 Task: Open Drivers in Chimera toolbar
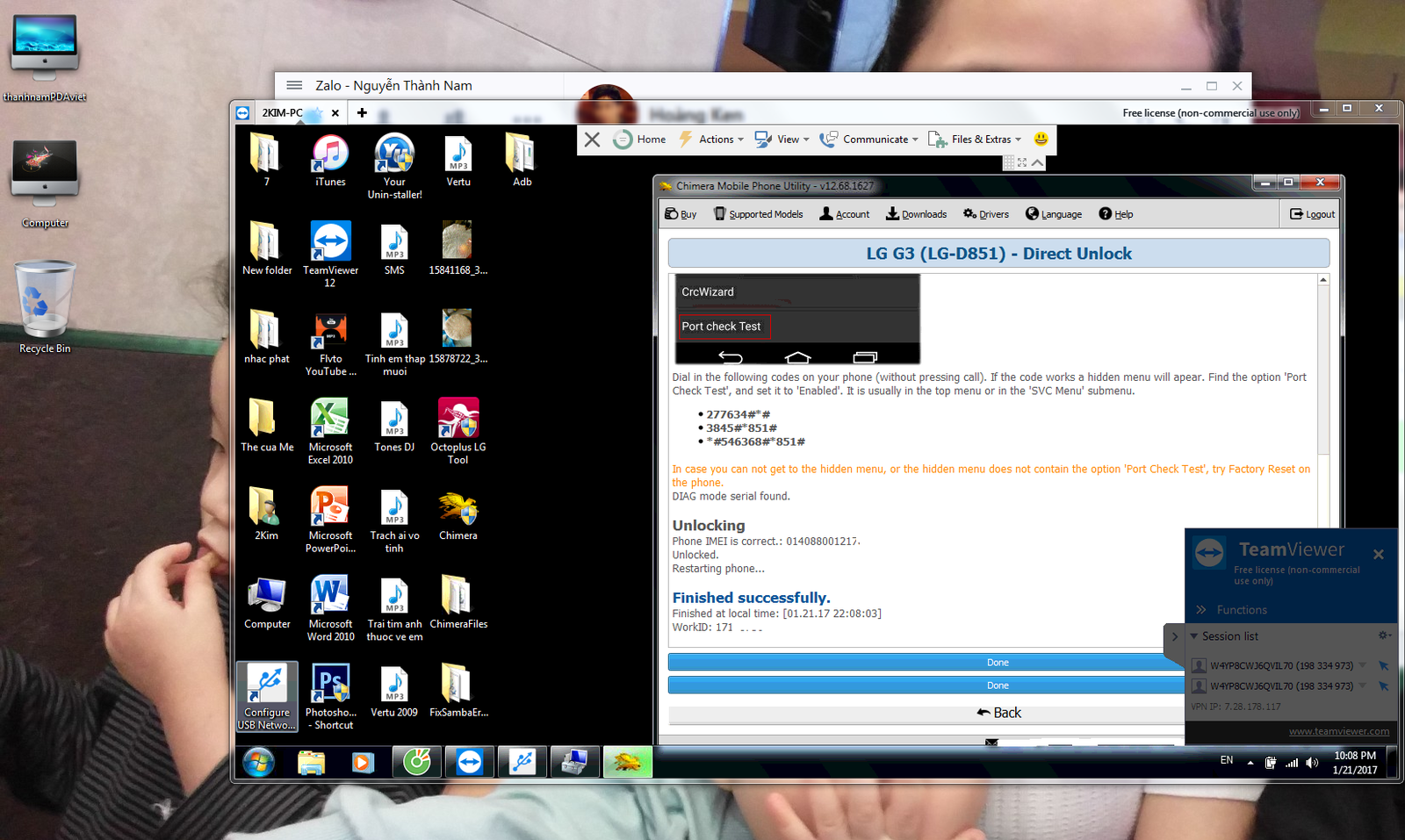pos(986,214)
